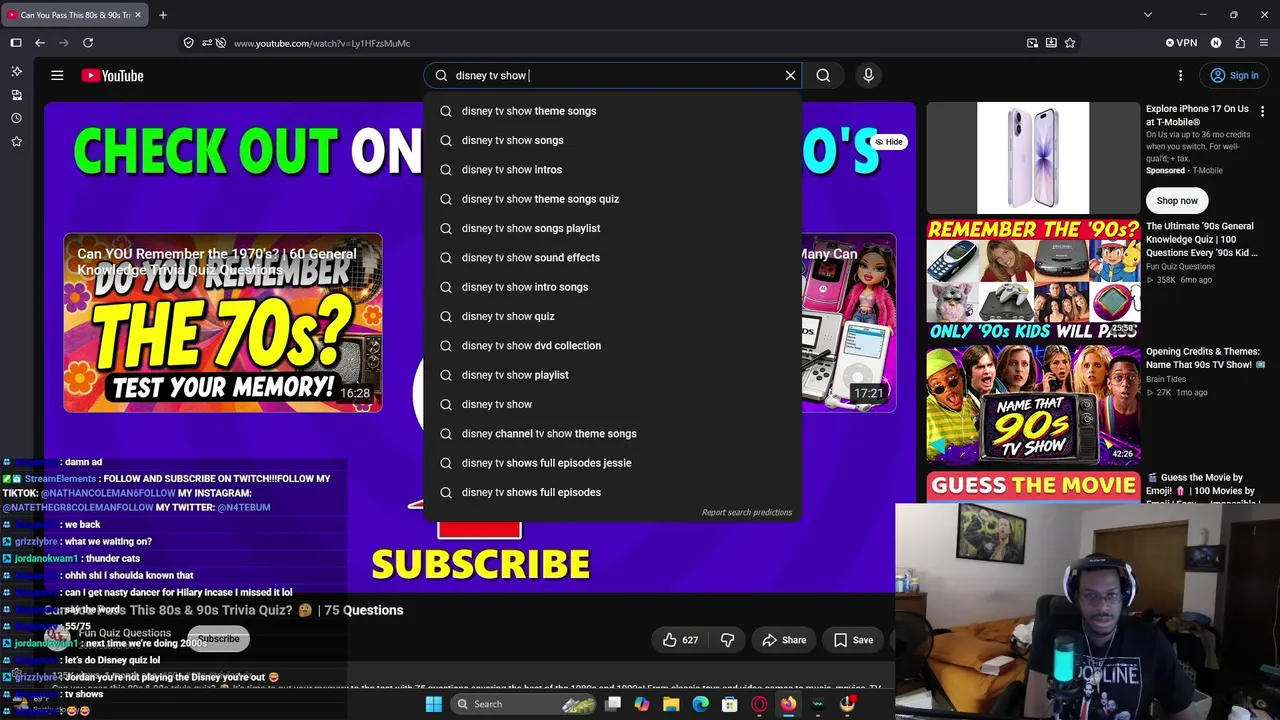Hide the end screen video suggestions

[888, 142]
